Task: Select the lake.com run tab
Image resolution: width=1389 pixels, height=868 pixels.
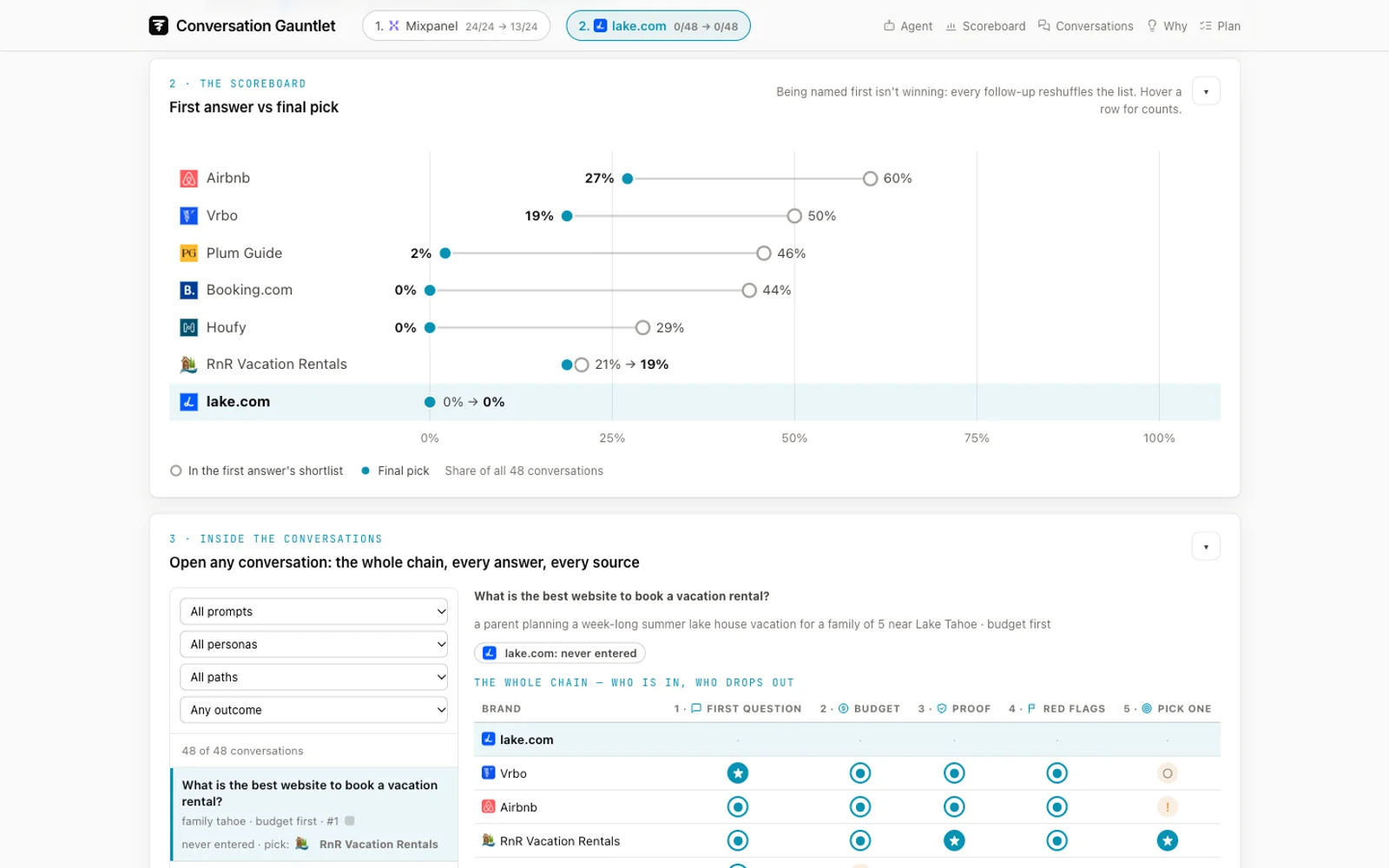Action: pos(658,26)
